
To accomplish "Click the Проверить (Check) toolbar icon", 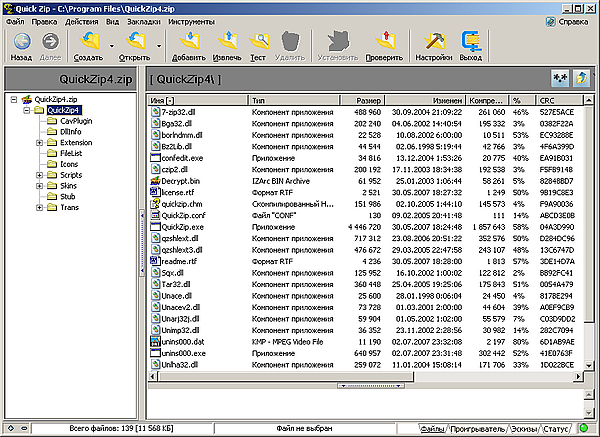I will pos(385,40).
